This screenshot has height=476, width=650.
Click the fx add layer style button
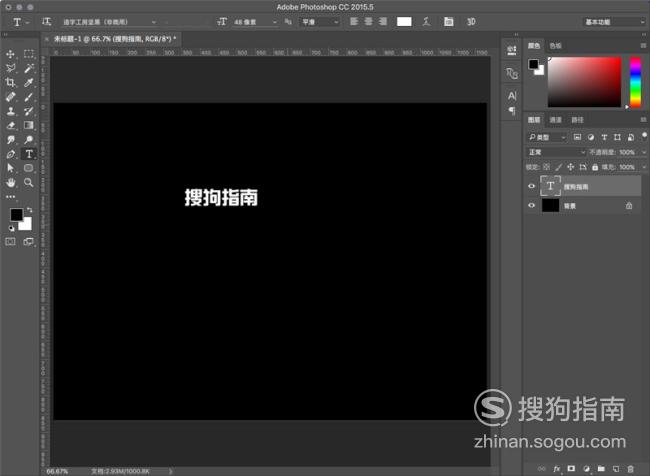[556, 469]
